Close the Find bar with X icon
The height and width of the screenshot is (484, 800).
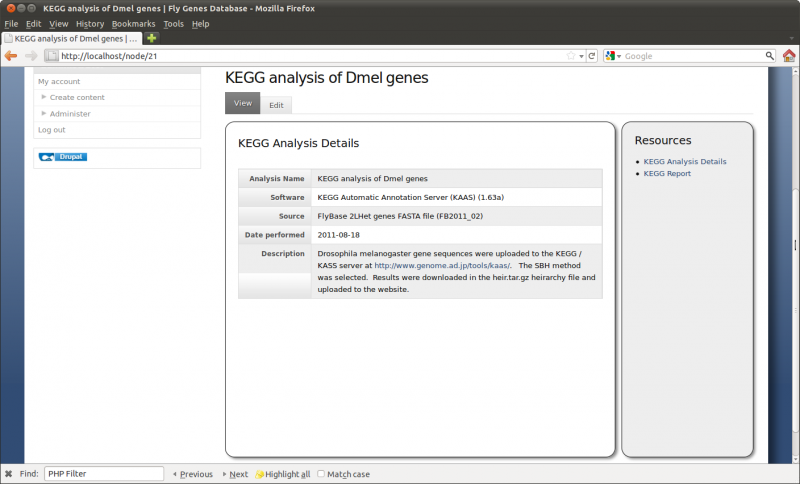9,474
